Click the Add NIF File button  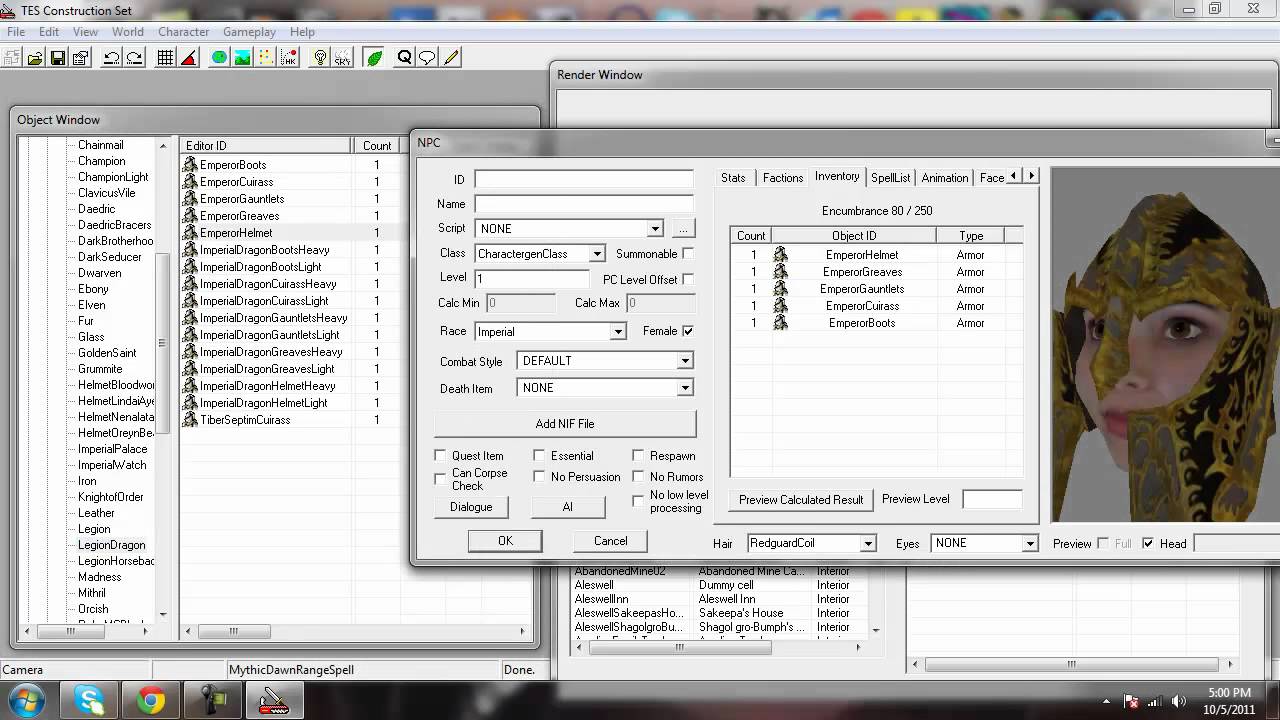[x=565, y=424]
